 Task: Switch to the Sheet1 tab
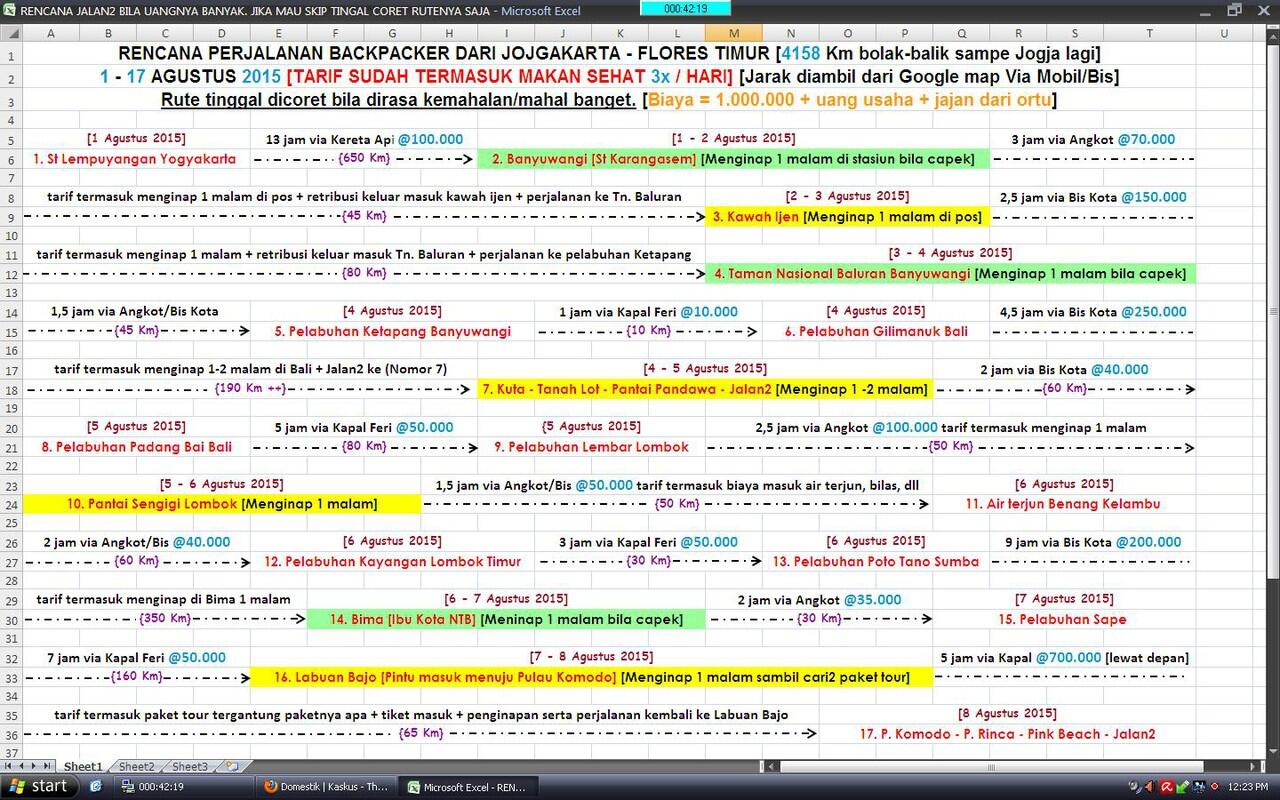tap(83, 767)
